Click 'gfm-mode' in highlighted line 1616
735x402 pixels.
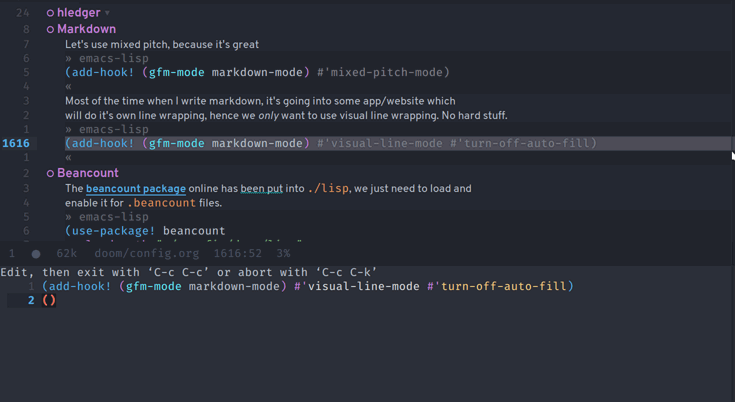[176, 143]
